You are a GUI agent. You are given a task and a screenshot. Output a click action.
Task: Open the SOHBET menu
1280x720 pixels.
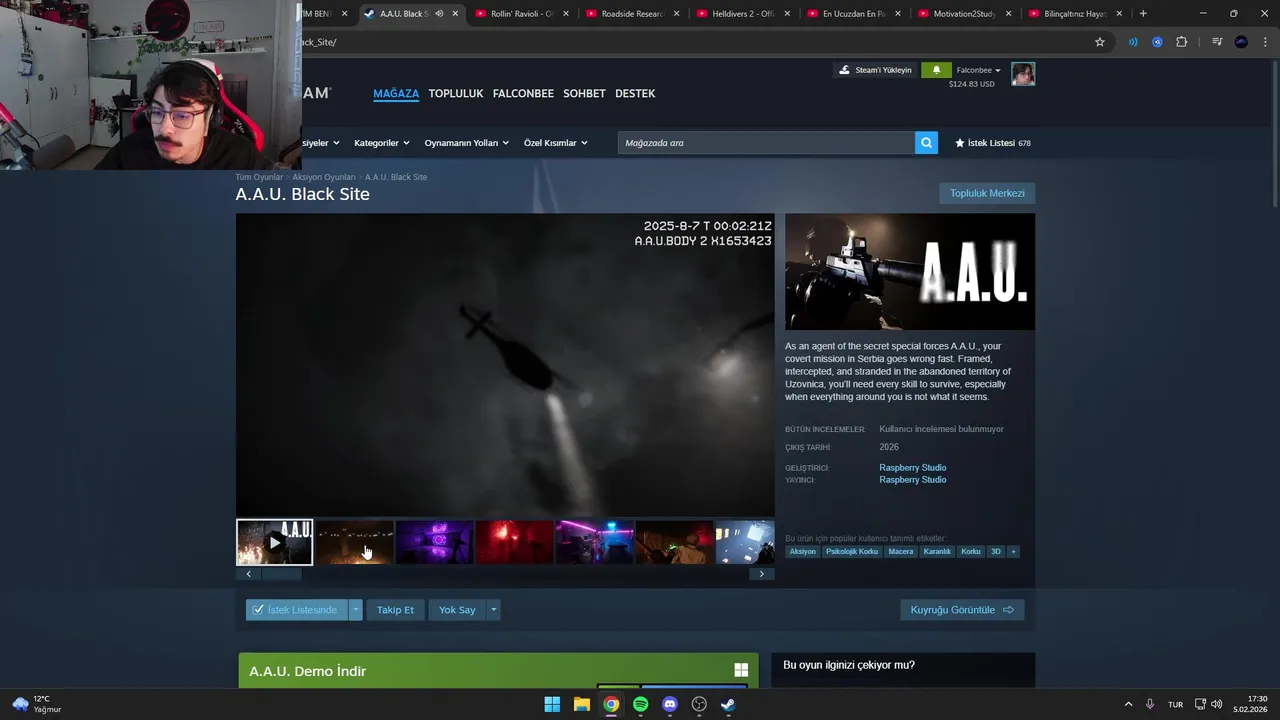(x=584, y=93)
